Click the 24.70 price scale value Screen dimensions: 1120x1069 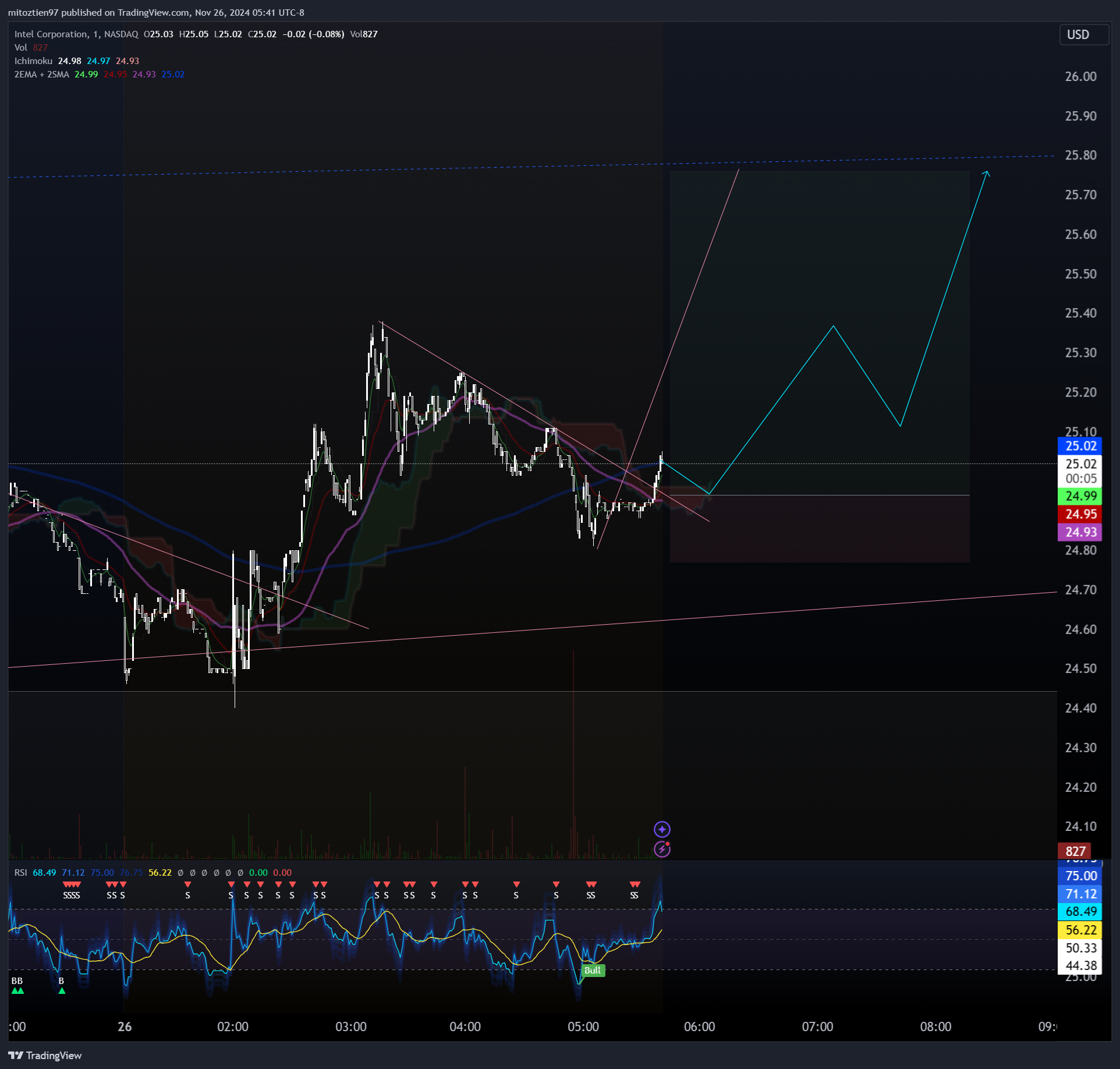(x=1080, y=590)
